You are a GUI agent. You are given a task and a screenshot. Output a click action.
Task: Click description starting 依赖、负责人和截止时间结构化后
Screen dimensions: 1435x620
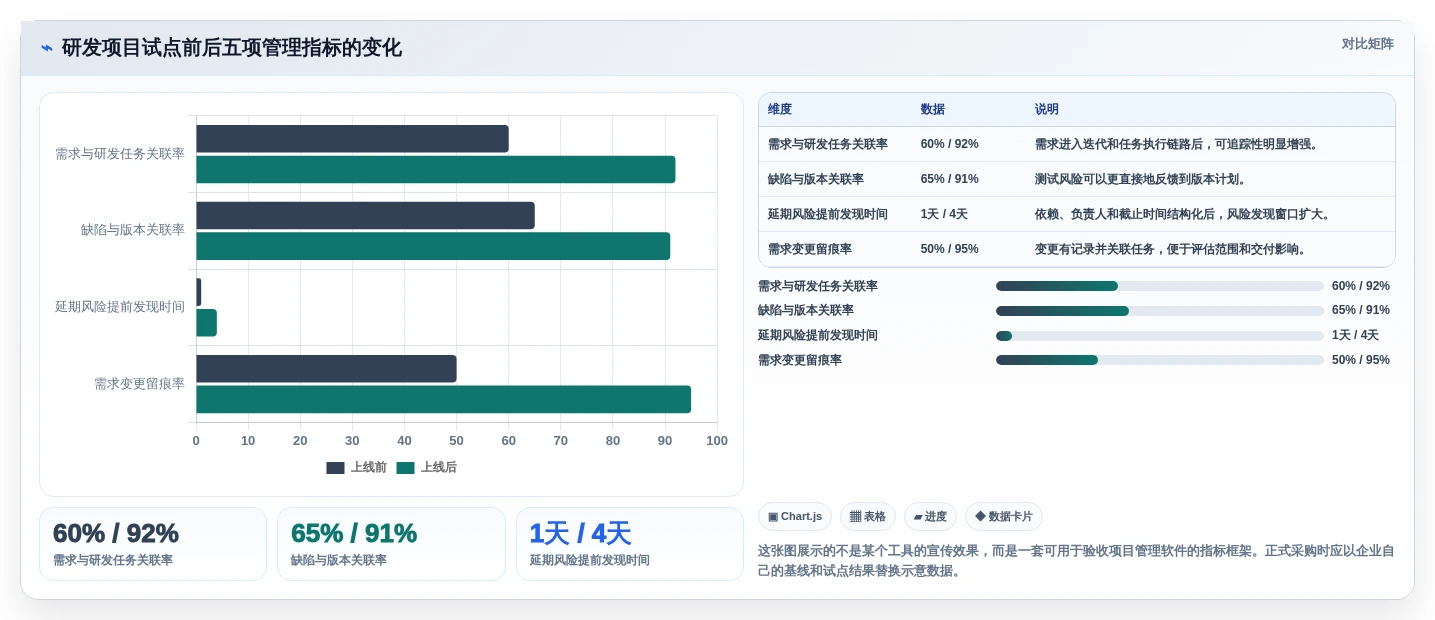point(1185,215)
